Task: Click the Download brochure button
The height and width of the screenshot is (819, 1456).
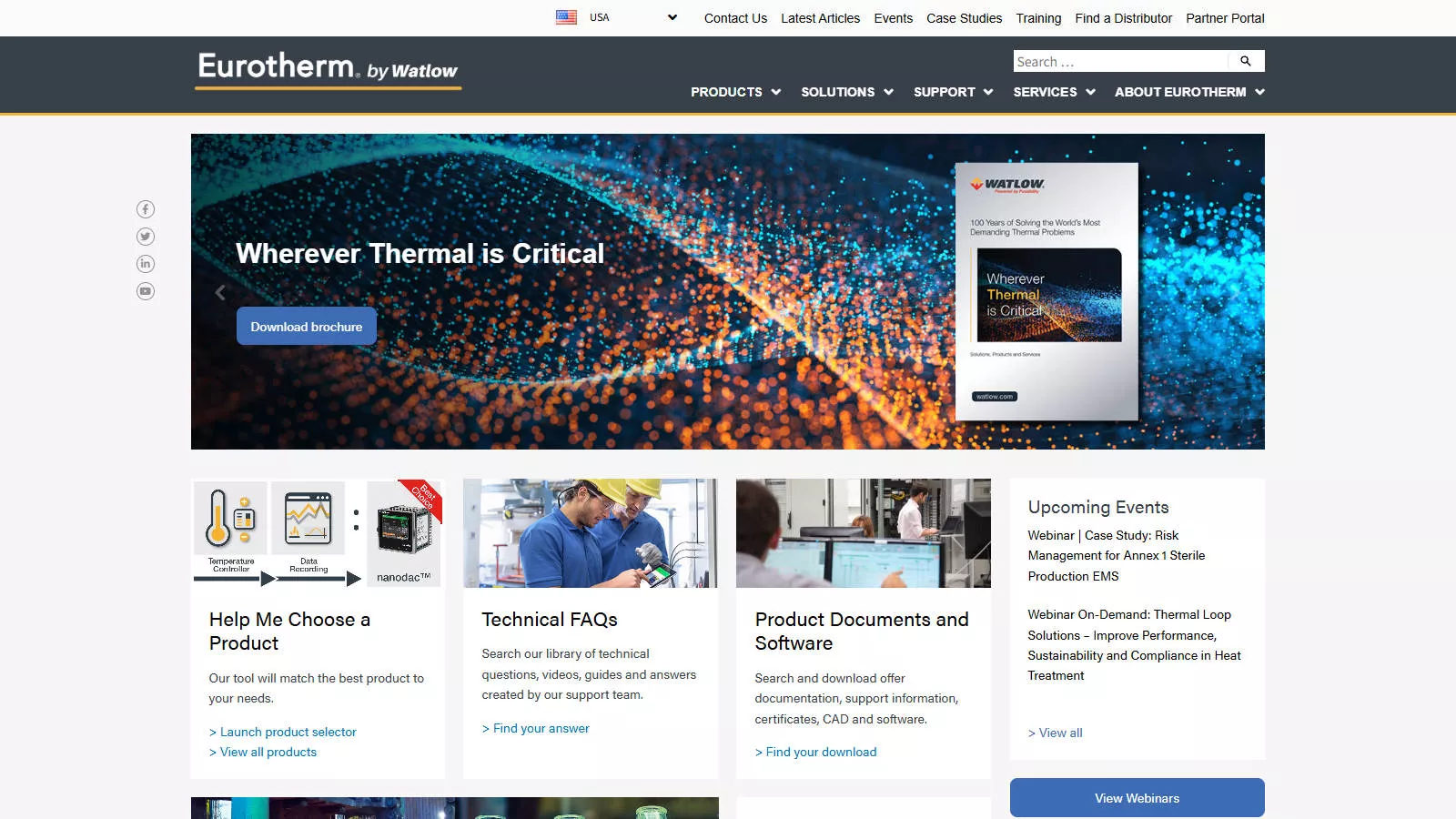Action: click(x=307, y=326)
